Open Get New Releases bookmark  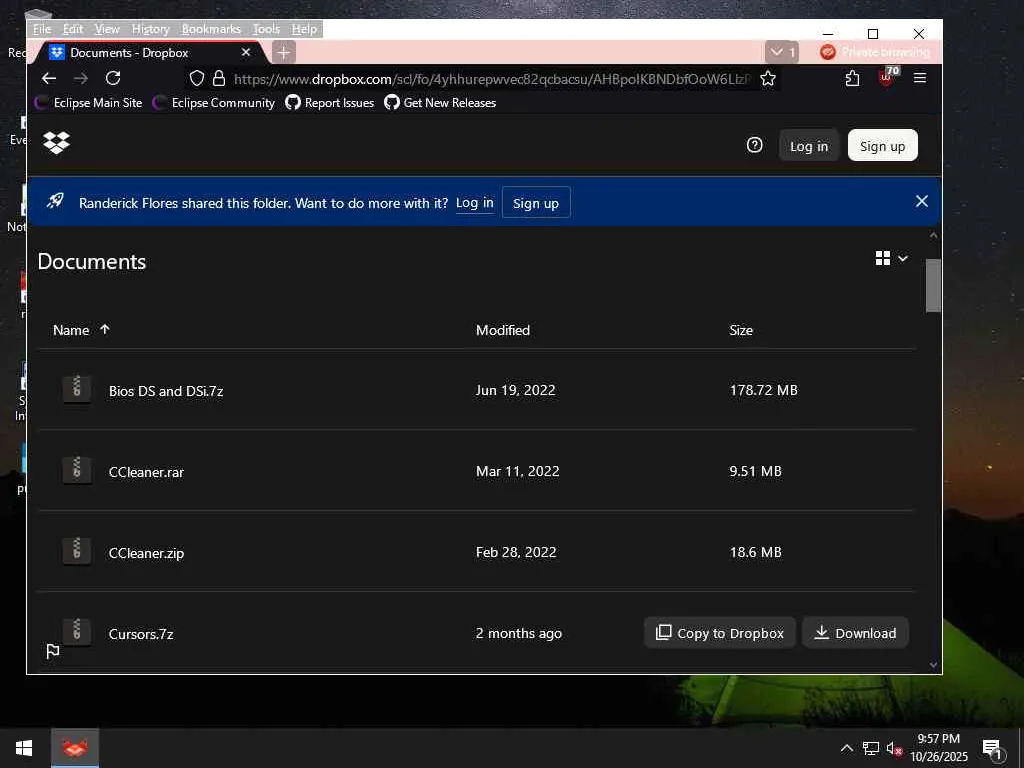[x=440, y=103]
